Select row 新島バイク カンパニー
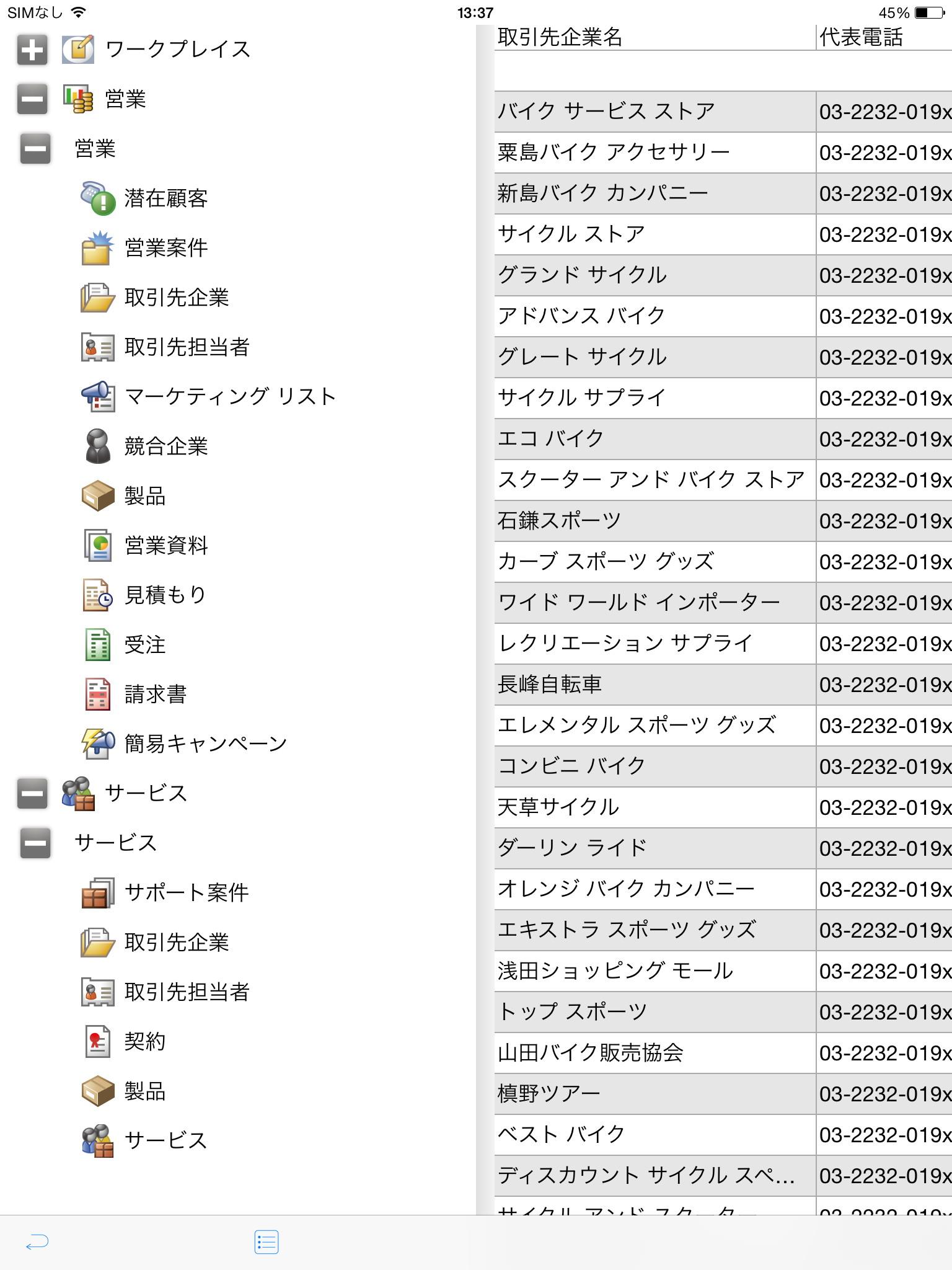Viewport: 952px width, 1270px height. 723,193
